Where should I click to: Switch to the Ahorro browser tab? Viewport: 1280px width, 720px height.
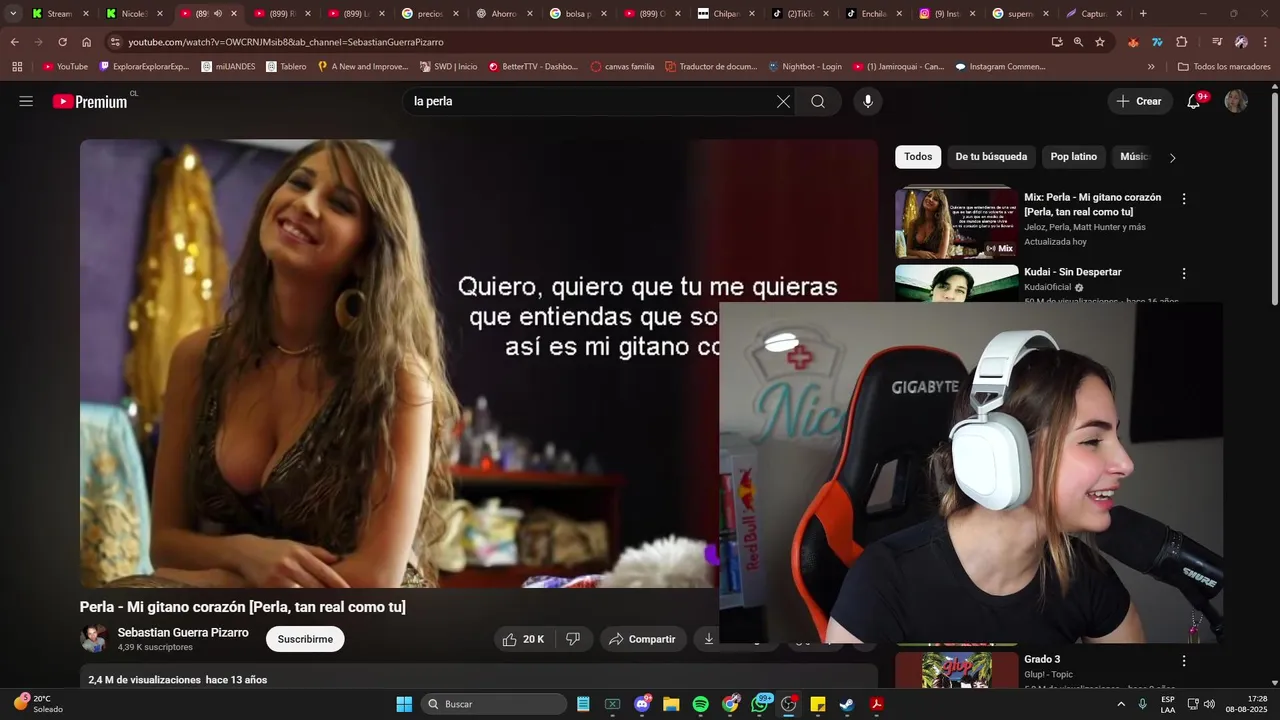pyautogui.click(x=506, y=14)
